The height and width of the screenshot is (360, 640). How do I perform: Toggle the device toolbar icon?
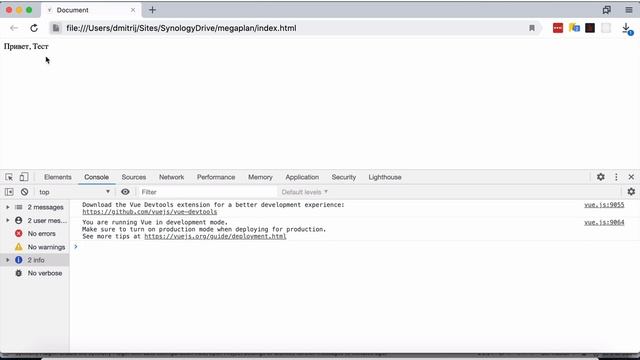click(x=24, y=177)
